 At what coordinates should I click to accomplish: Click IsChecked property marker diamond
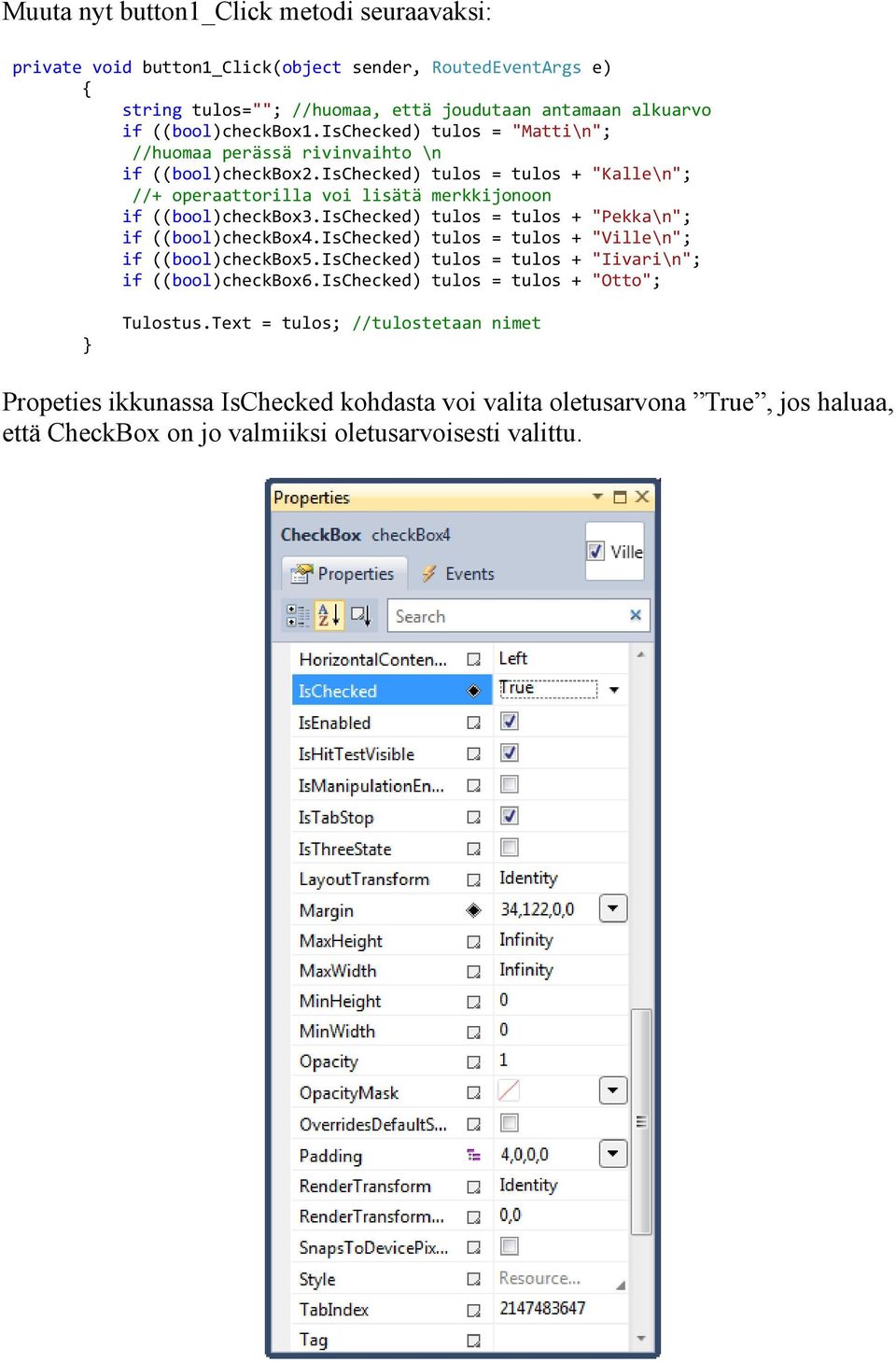[x=473, y=691]
